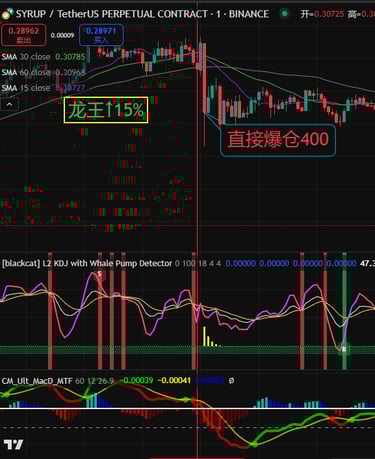
Task: Click the red sell price button 0.28962
Action: (24, 35)
